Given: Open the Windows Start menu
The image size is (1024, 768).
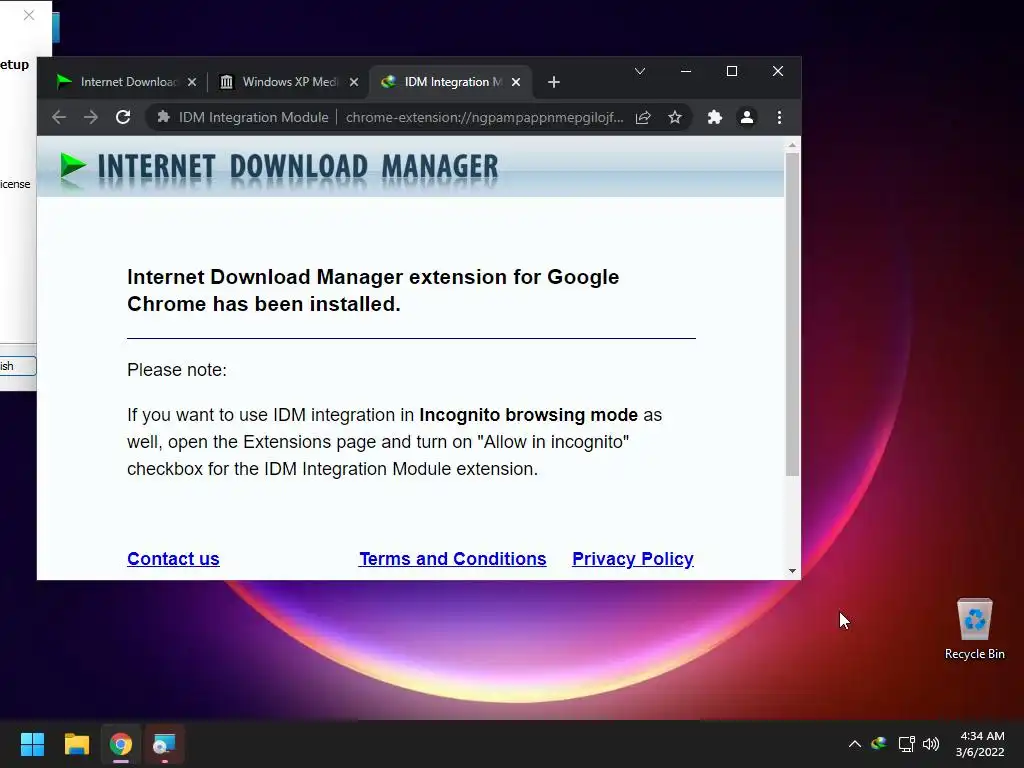Looking at the screenshot, I should pos(32,744).
